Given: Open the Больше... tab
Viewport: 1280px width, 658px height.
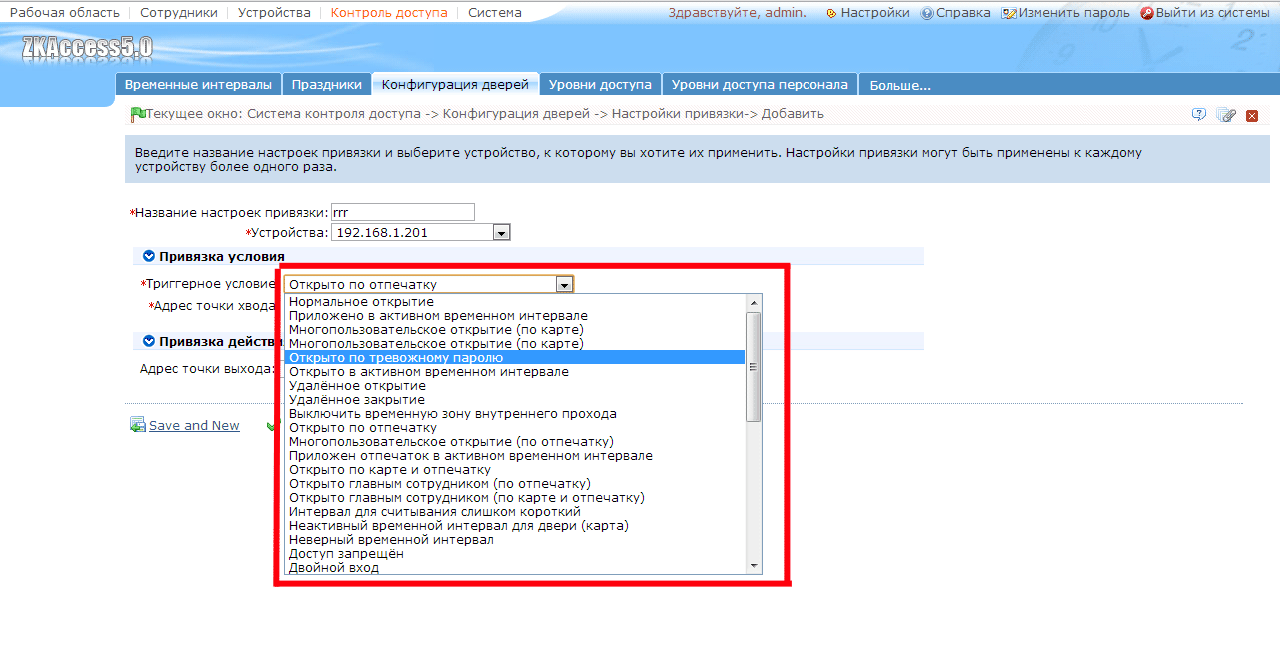Looking at the screenshot, I should tap(900, 85).
